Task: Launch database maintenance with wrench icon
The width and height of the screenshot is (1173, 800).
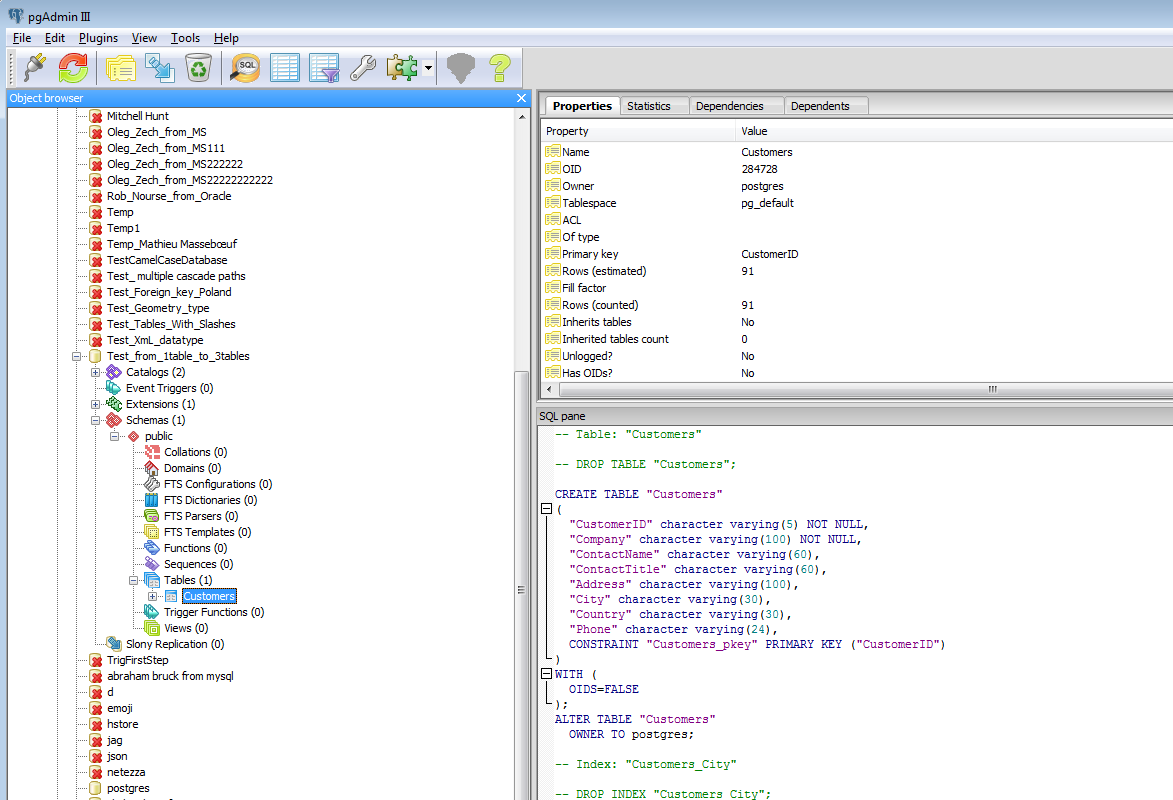Action: tap(362, 68)
